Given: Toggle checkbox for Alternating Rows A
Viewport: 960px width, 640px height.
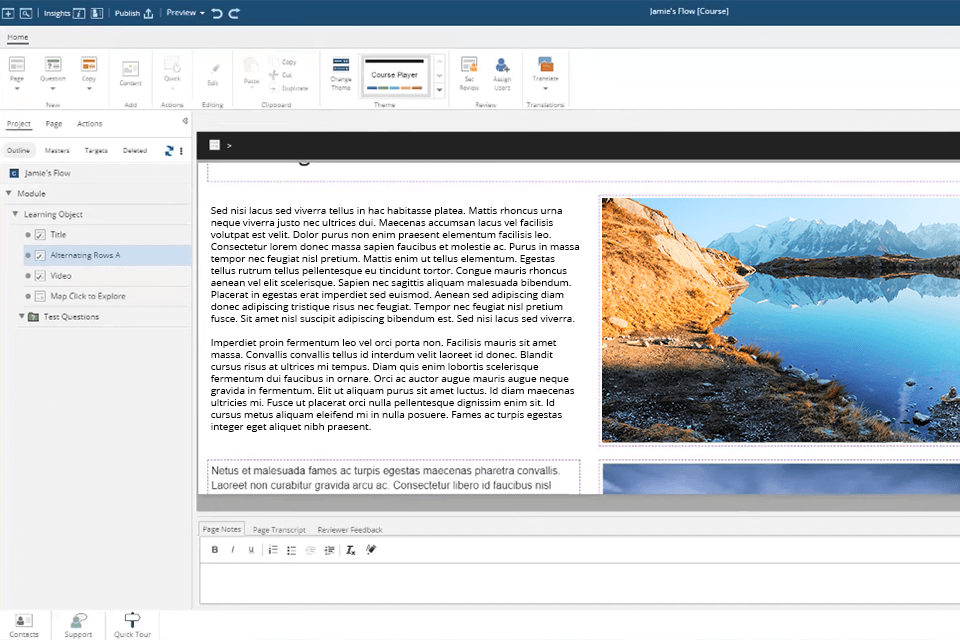Looking at the screenshot, I should tap(40, 255).
